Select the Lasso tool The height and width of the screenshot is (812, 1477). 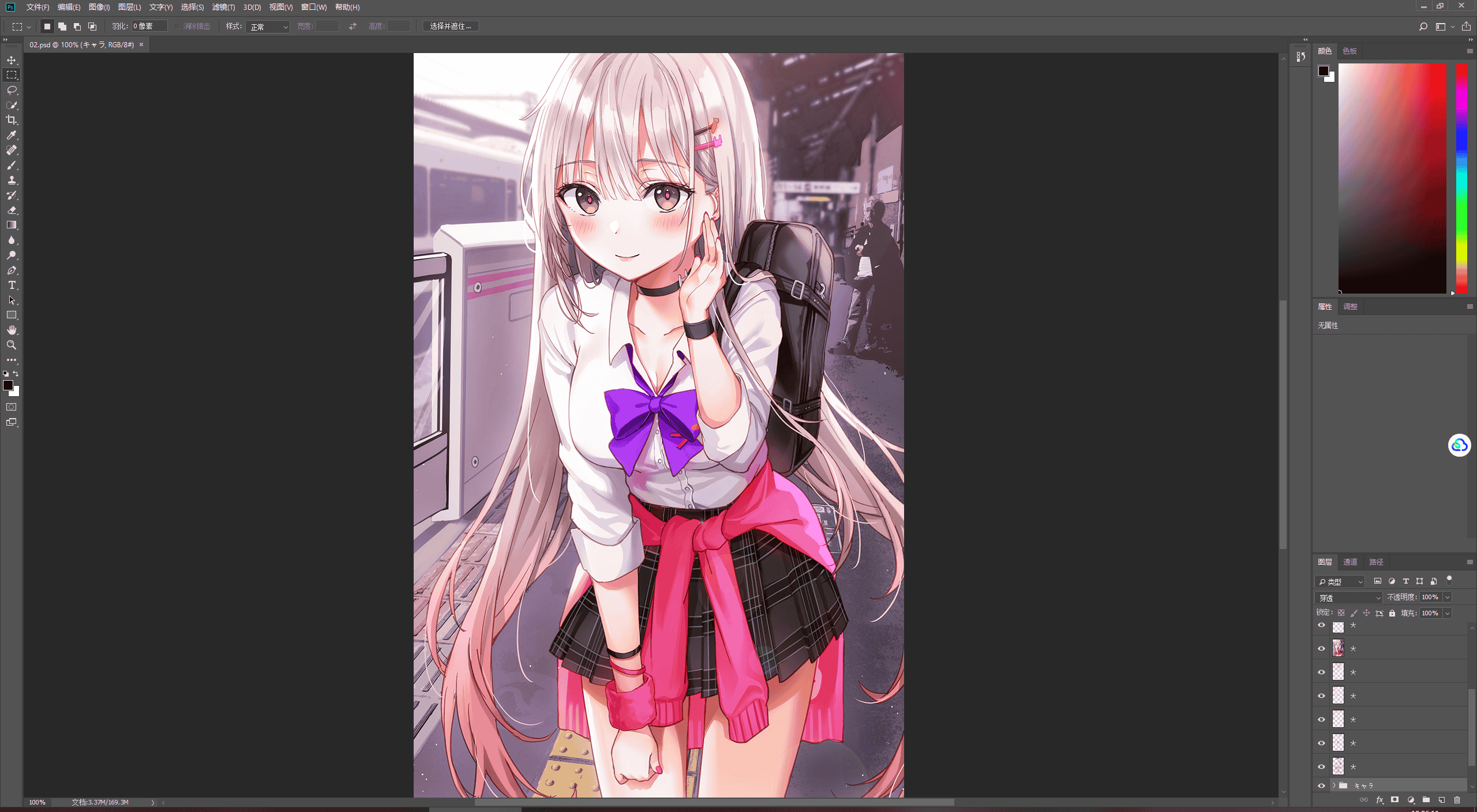point(12,90)
